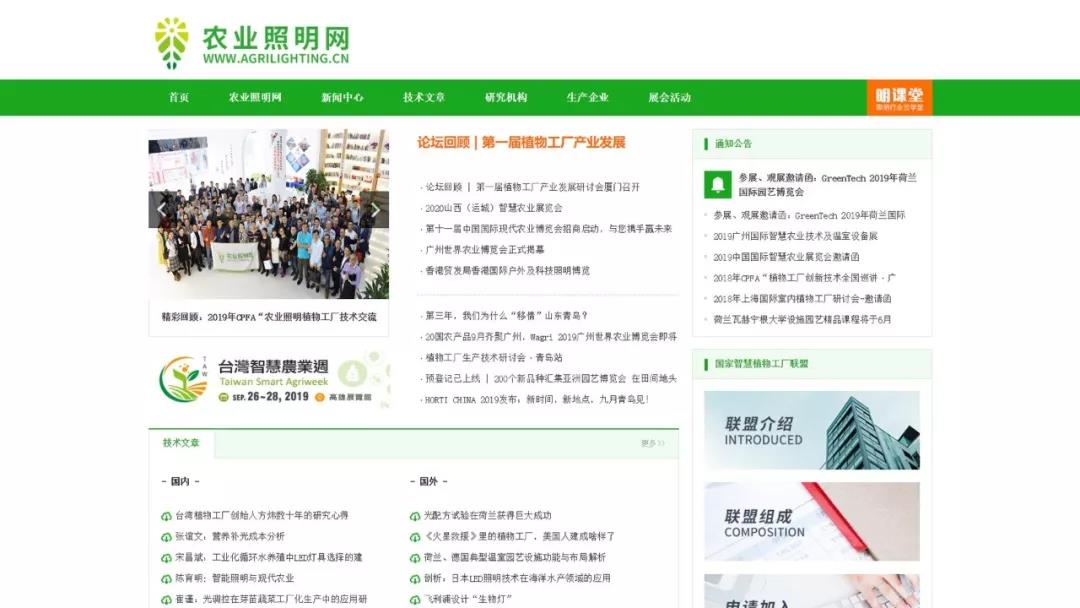1080x608 pixels.
Task: Click the leaf icon beside 《火星救援》 article
Action: [x=415, y=537]
